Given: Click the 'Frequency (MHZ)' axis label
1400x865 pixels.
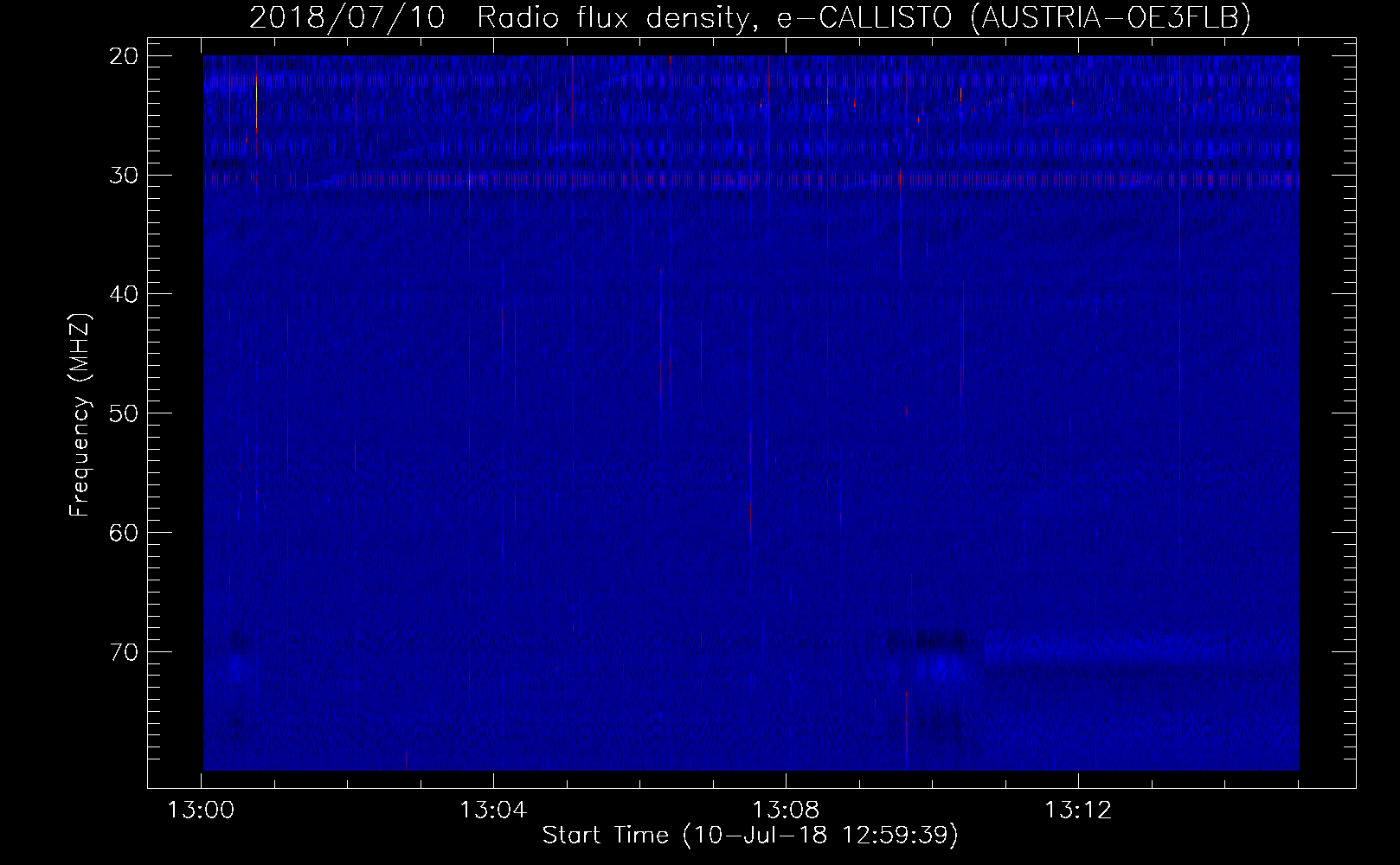Looking at the screenshot, I should 80,415.
